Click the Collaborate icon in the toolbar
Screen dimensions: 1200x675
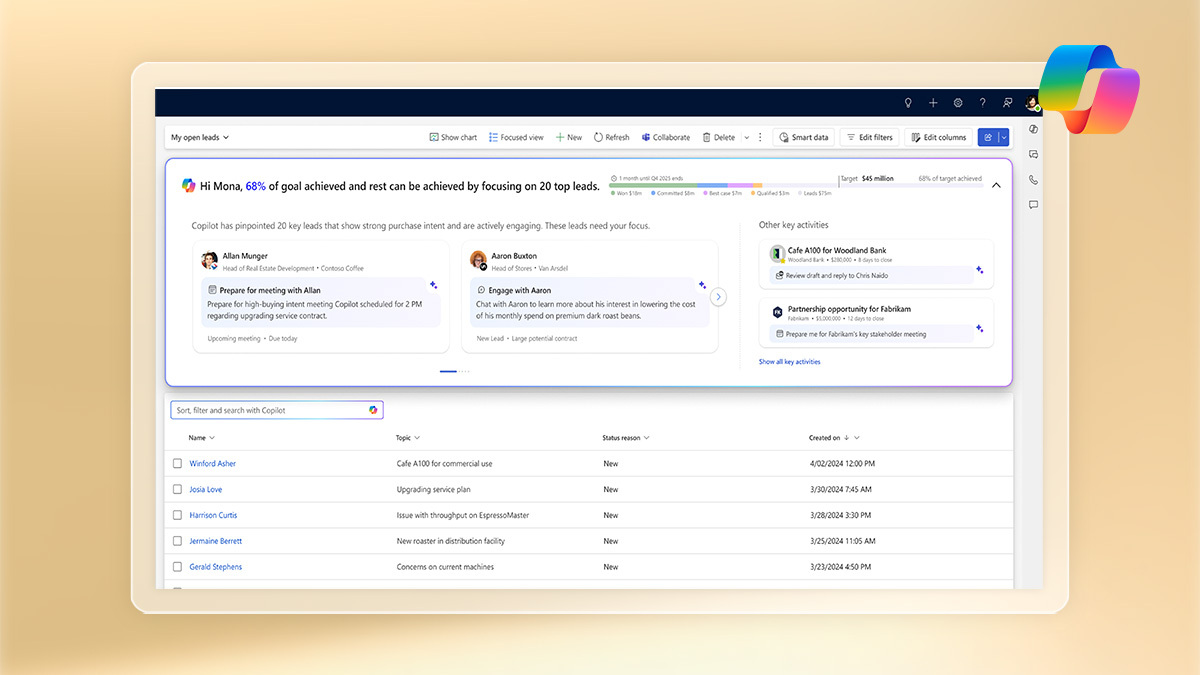666,137
